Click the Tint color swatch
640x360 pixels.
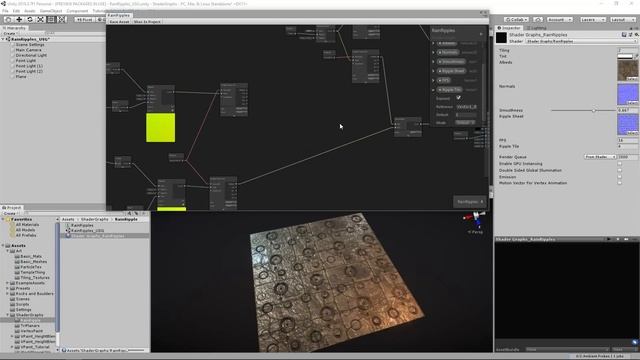(625, 56)
